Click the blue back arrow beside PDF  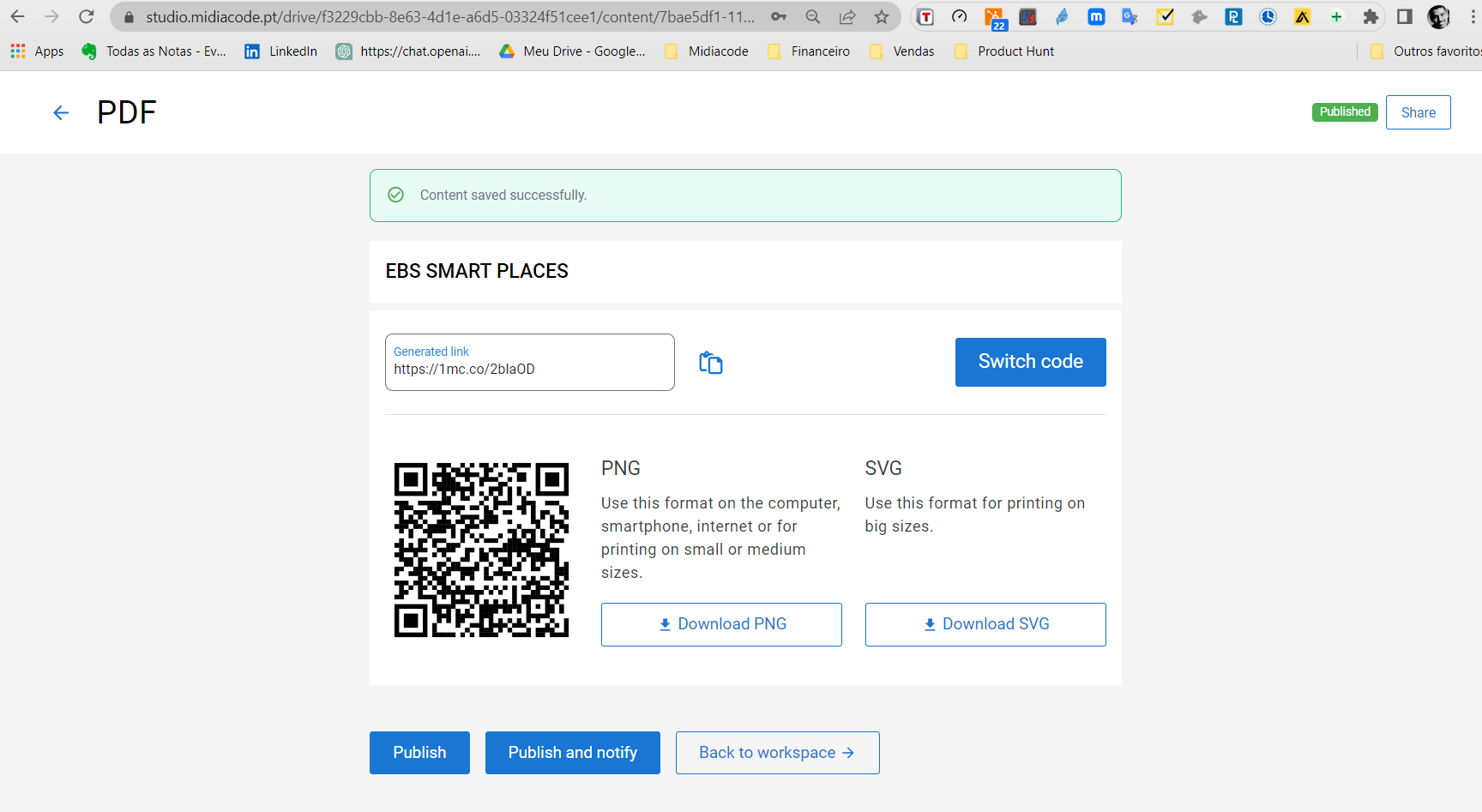pos(61,113)
